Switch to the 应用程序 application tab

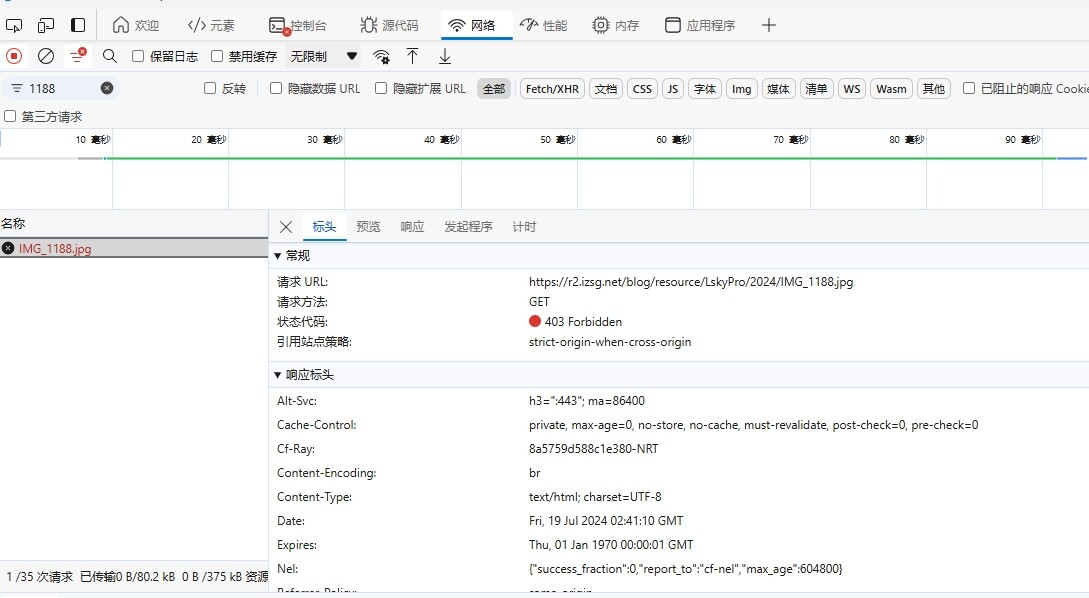(x=699, y=26)
